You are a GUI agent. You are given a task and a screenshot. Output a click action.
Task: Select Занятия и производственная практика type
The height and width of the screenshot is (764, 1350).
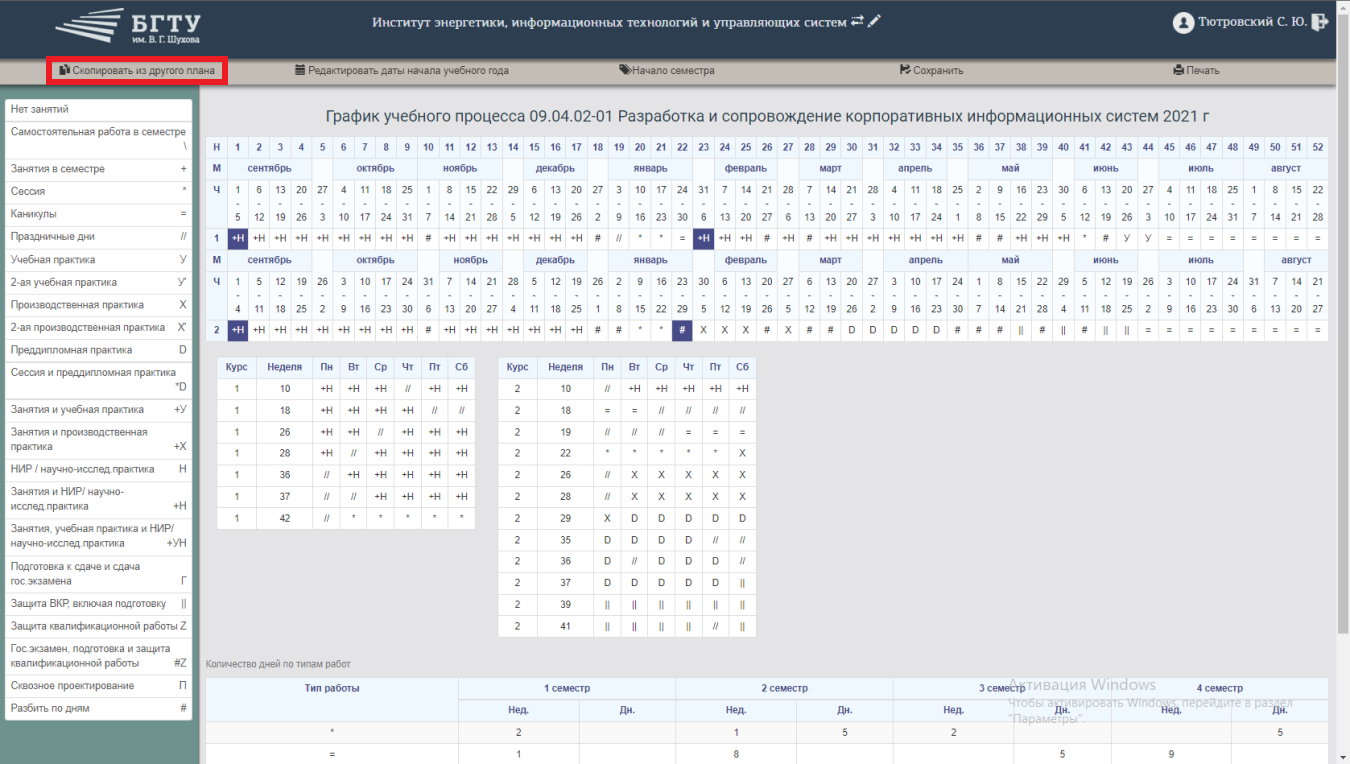click(98, 439)
